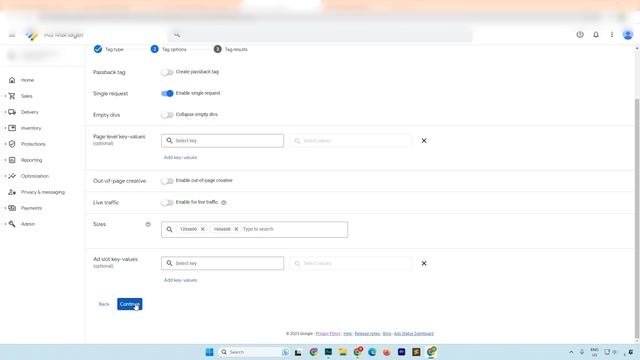Viewport: 640px width, 360px height.
Task: Click the Windows taskbar Search box
Action: (254, 352)
